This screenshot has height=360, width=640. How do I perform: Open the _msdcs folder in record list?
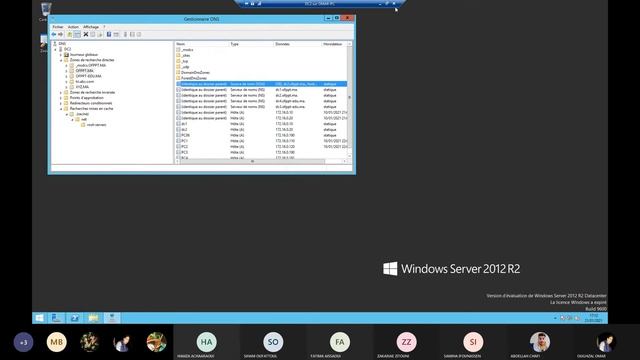185,50
